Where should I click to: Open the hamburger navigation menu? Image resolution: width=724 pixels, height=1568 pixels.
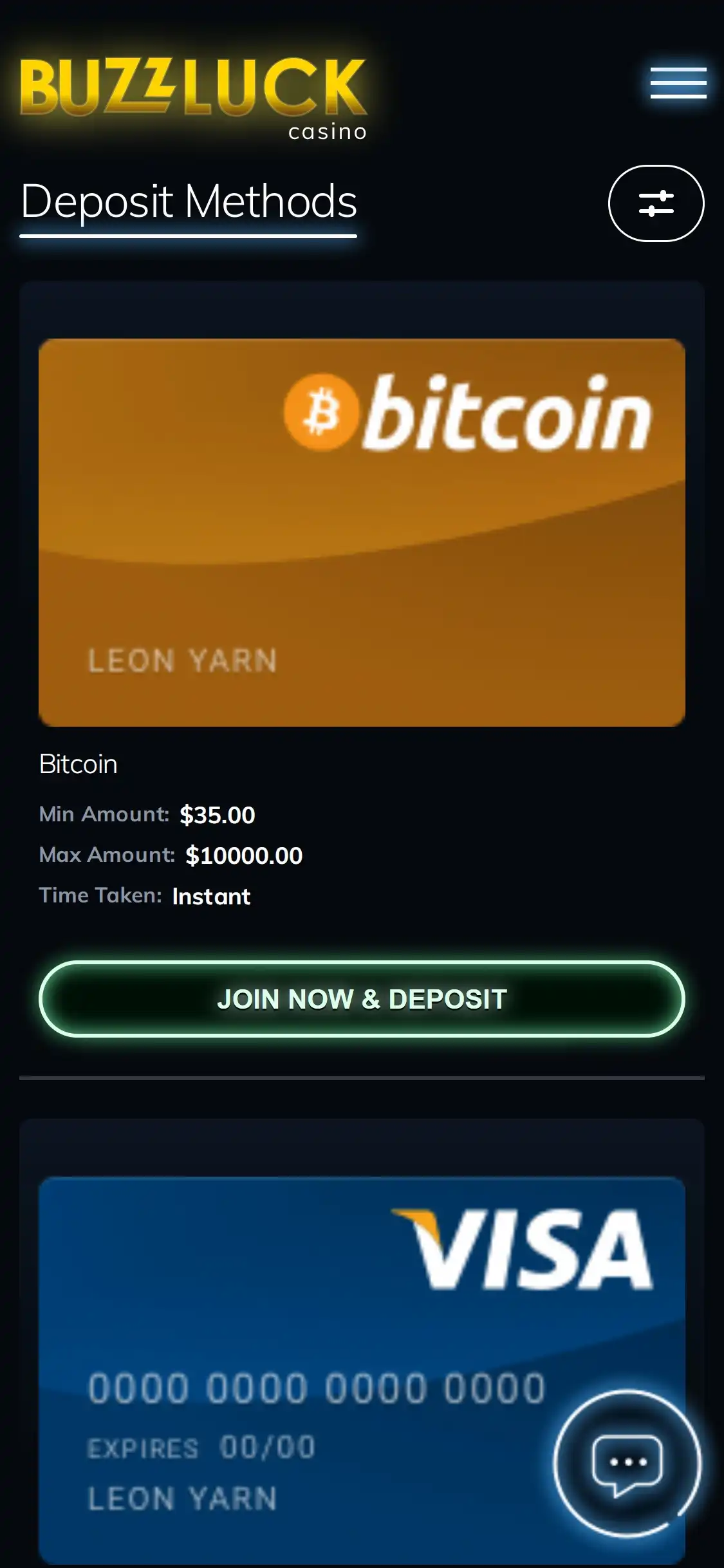[678, 83]
